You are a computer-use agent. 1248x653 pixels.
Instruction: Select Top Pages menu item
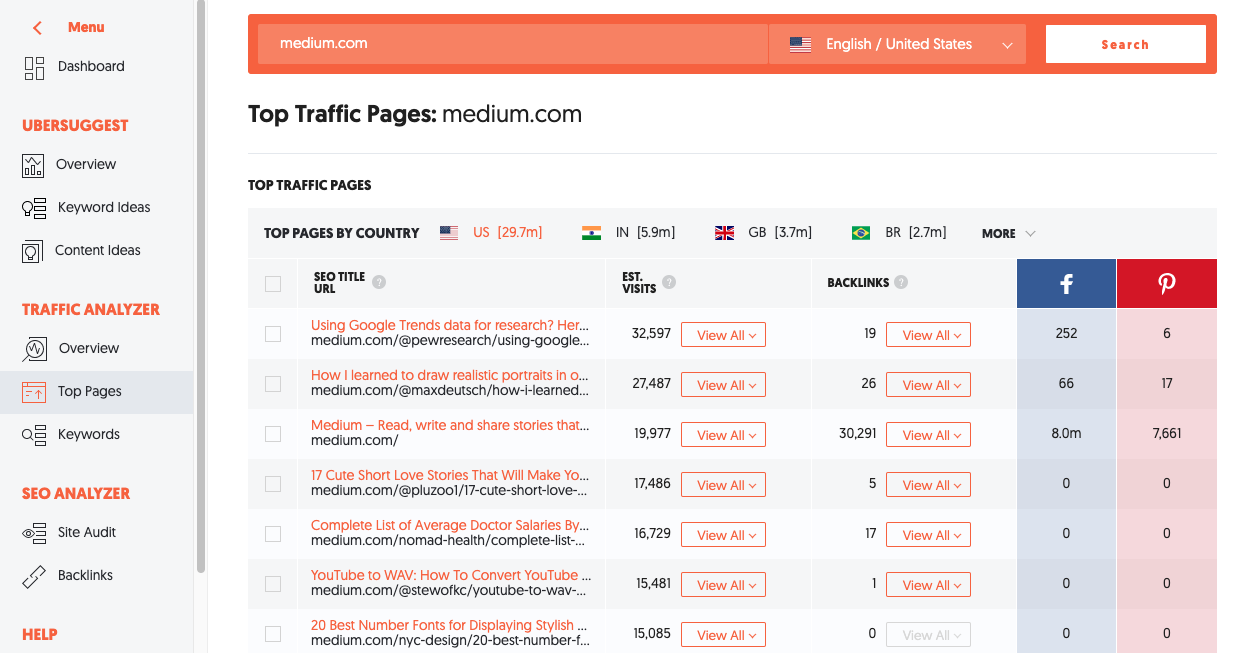tap(96, 392)
